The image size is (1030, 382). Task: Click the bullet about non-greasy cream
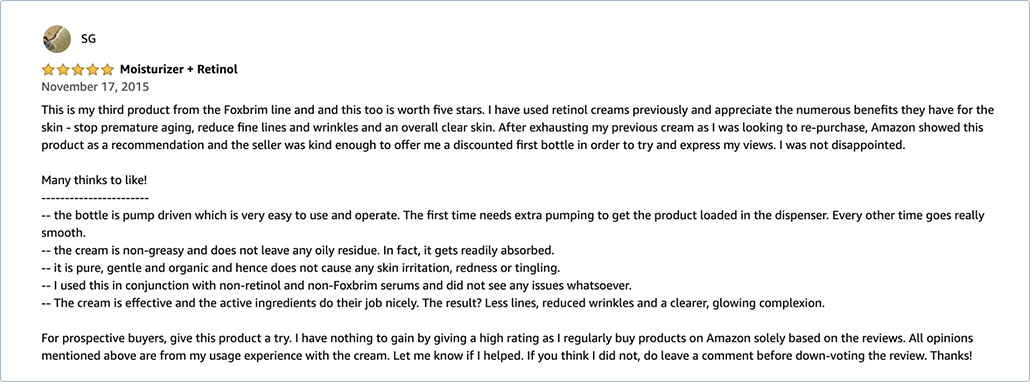pyautogui.click(x=299, y=251)
